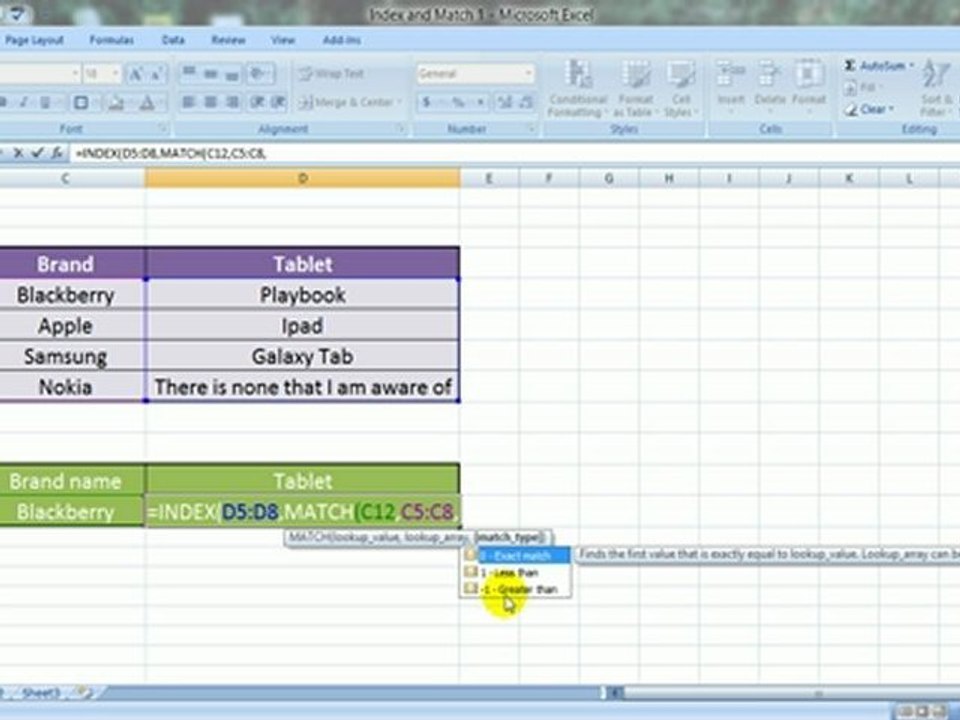Align text left in Alignment group

point(189,102)
